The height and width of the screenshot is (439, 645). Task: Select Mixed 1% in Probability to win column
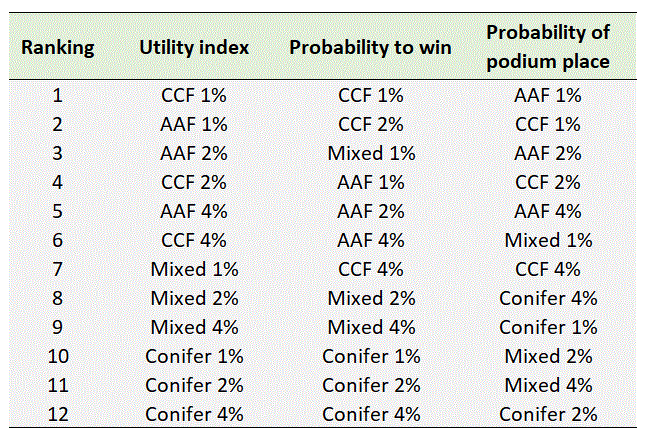coord(371,154)
